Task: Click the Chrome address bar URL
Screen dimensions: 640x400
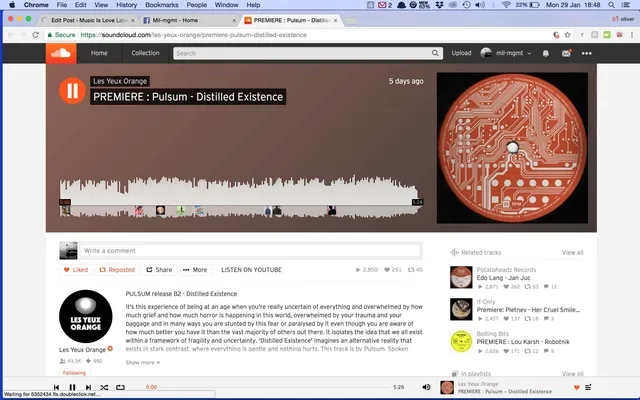Action: [193, 35]
